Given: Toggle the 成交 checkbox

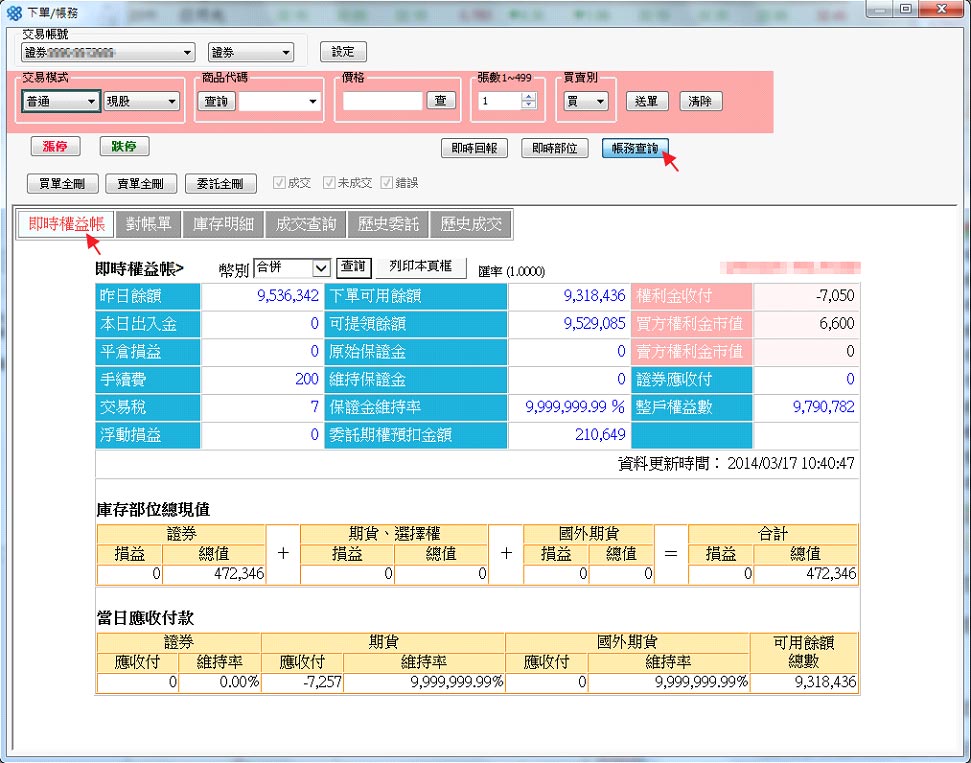Looking at the screenshot, I should click(x=279, y=183).
